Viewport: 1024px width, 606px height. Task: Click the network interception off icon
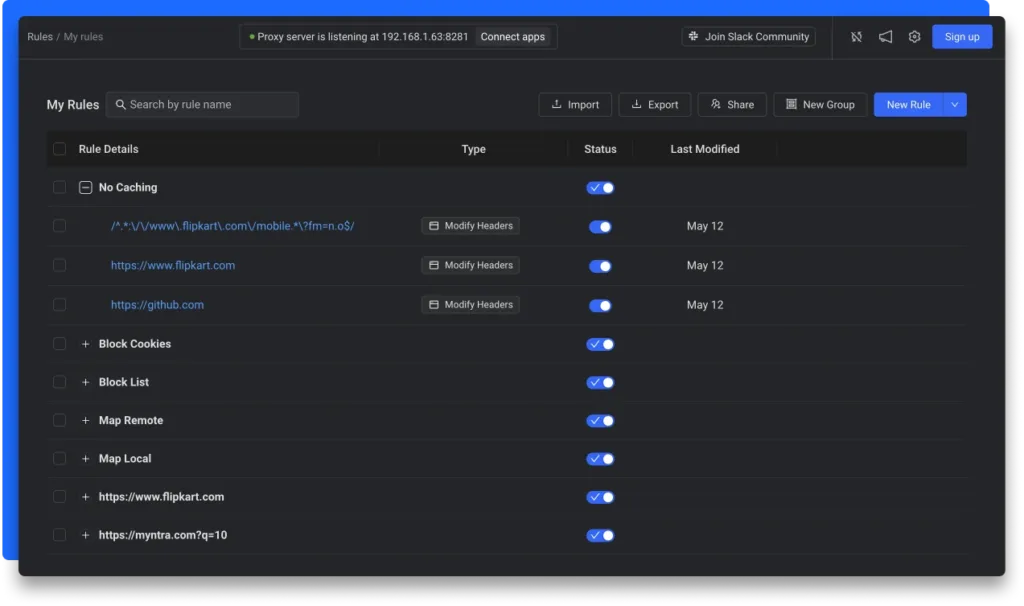pos(856,37)
